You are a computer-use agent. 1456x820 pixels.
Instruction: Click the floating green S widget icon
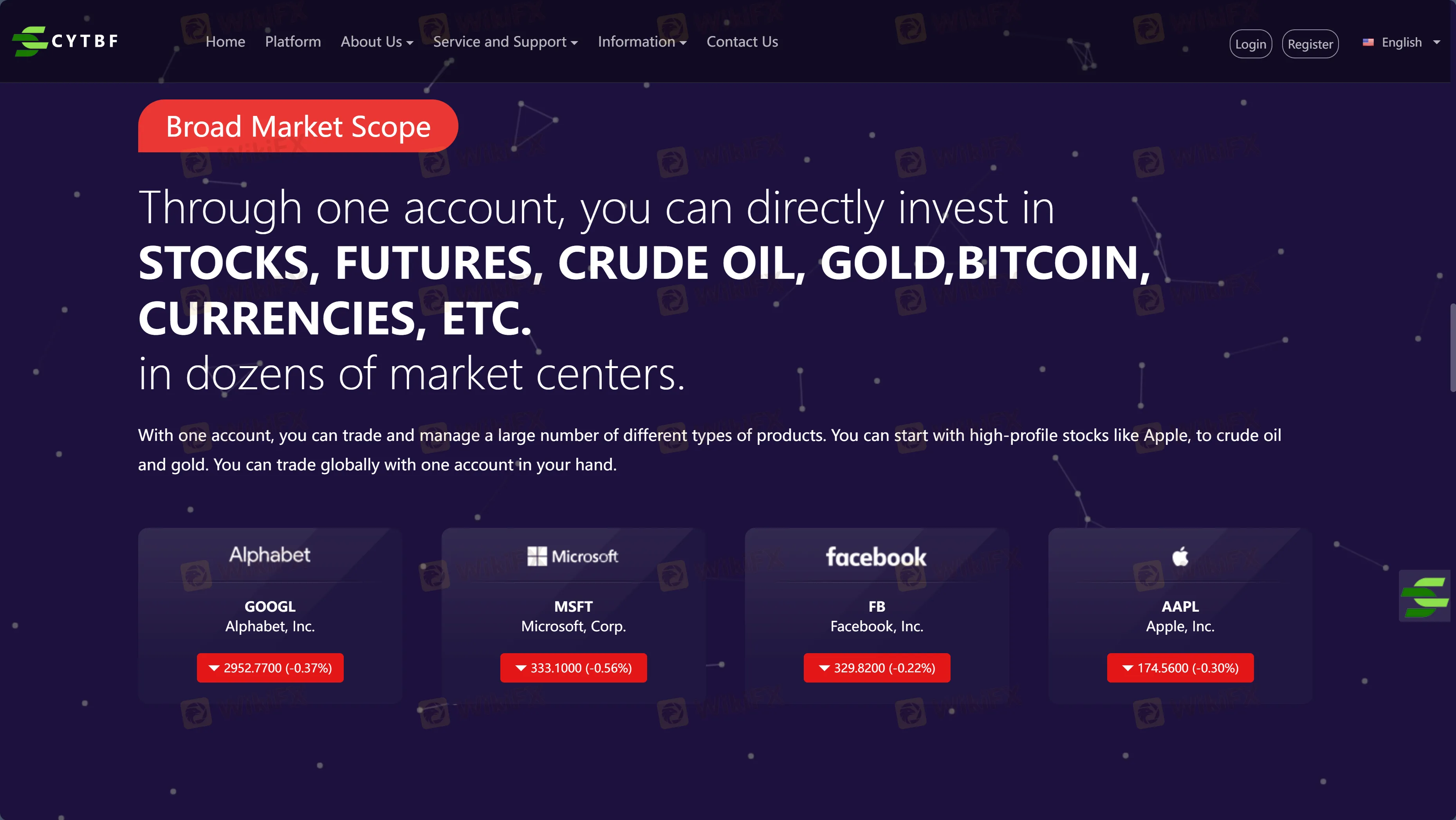tap(1424, 597)
